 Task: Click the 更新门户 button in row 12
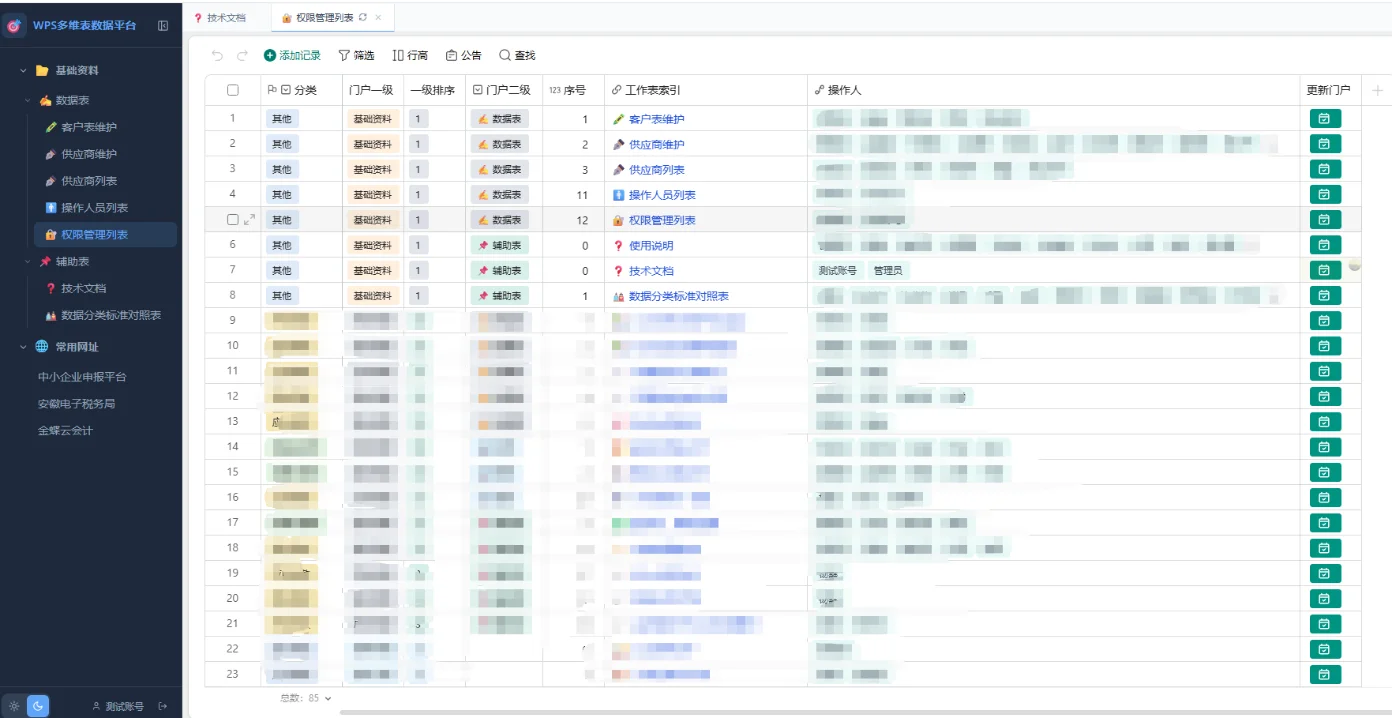[x=1325, y=396]
